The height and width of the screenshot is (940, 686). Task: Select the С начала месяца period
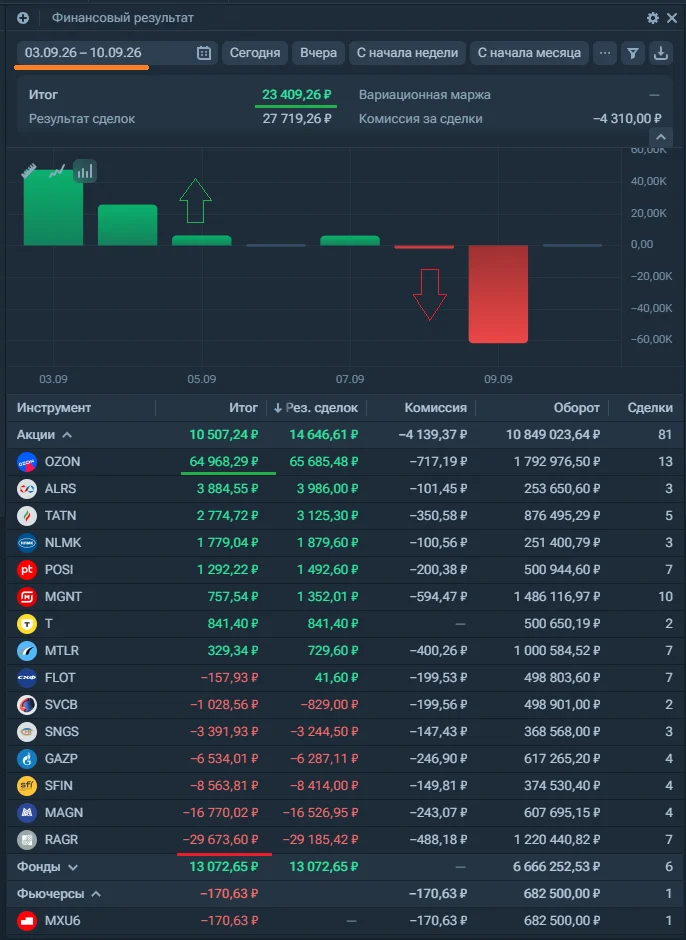[529, 53]
